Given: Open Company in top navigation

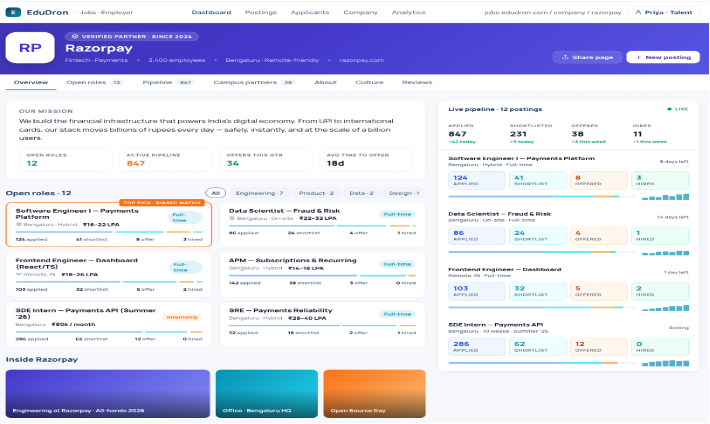Looking at the screenshot, I should (360, 12).
